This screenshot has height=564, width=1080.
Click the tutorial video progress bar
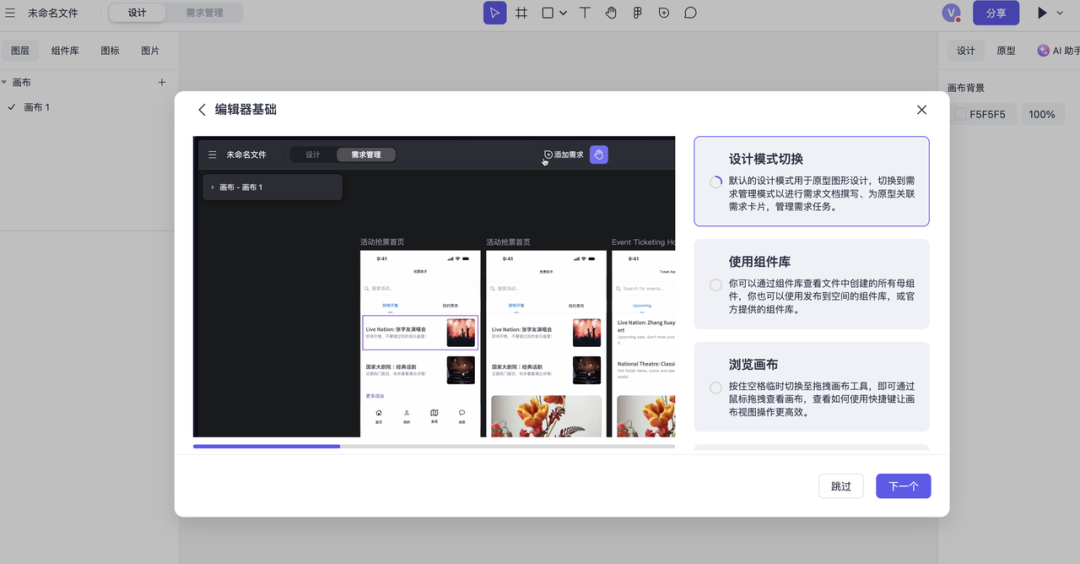(x=434, y=446)
